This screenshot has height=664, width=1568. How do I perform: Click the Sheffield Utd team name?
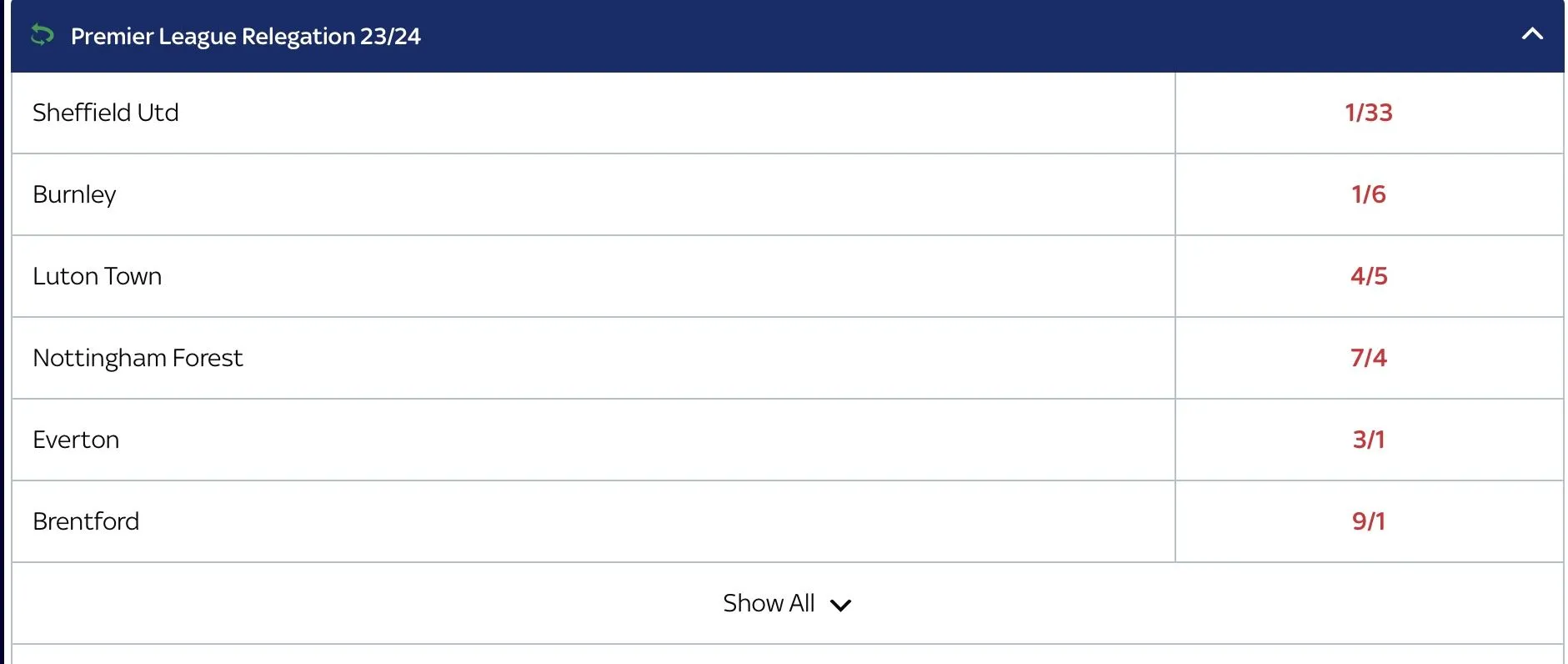[x=106, y=113]
